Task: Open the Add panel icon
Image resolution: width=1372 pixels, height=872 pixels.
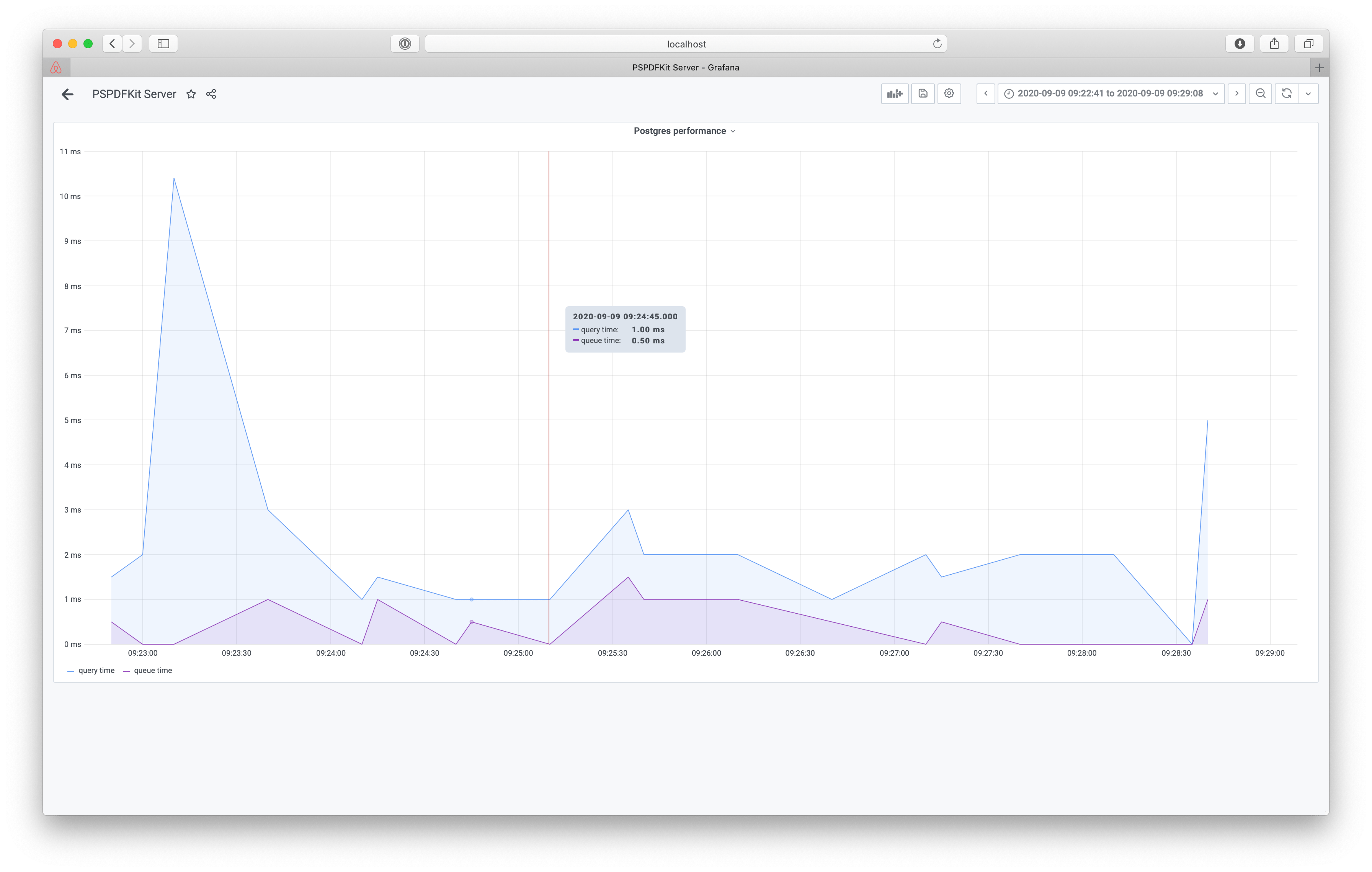Action: [895, 93]
